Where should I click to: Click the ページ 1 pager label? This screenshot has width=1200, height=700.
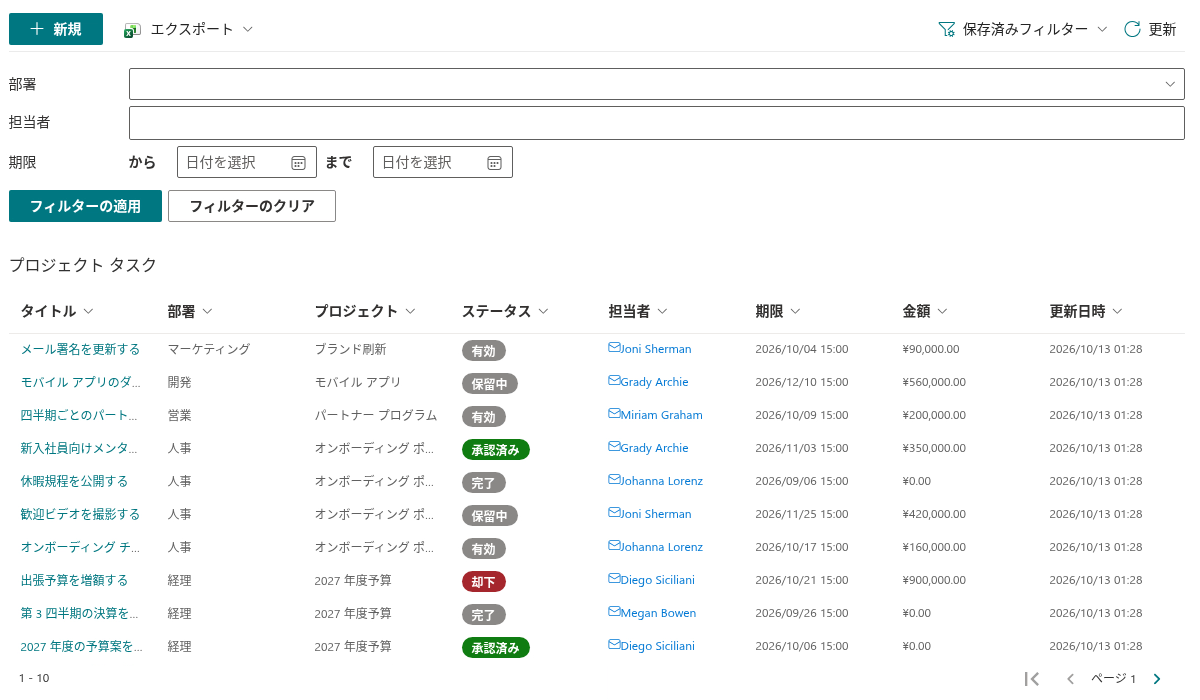[x=1113, y=679]
